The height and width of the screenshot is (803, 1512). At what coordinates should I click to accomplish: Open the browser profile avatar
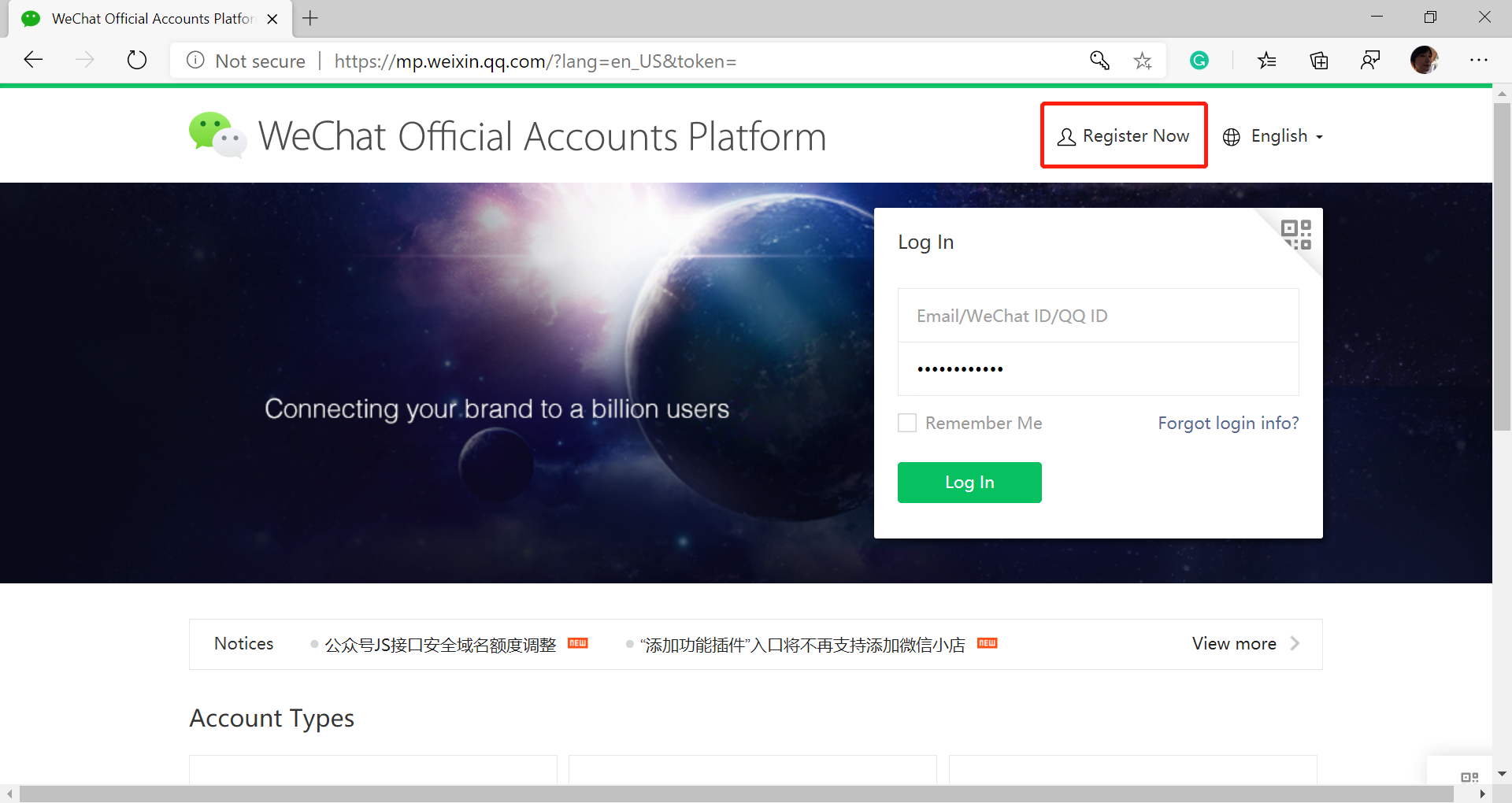1424,60
